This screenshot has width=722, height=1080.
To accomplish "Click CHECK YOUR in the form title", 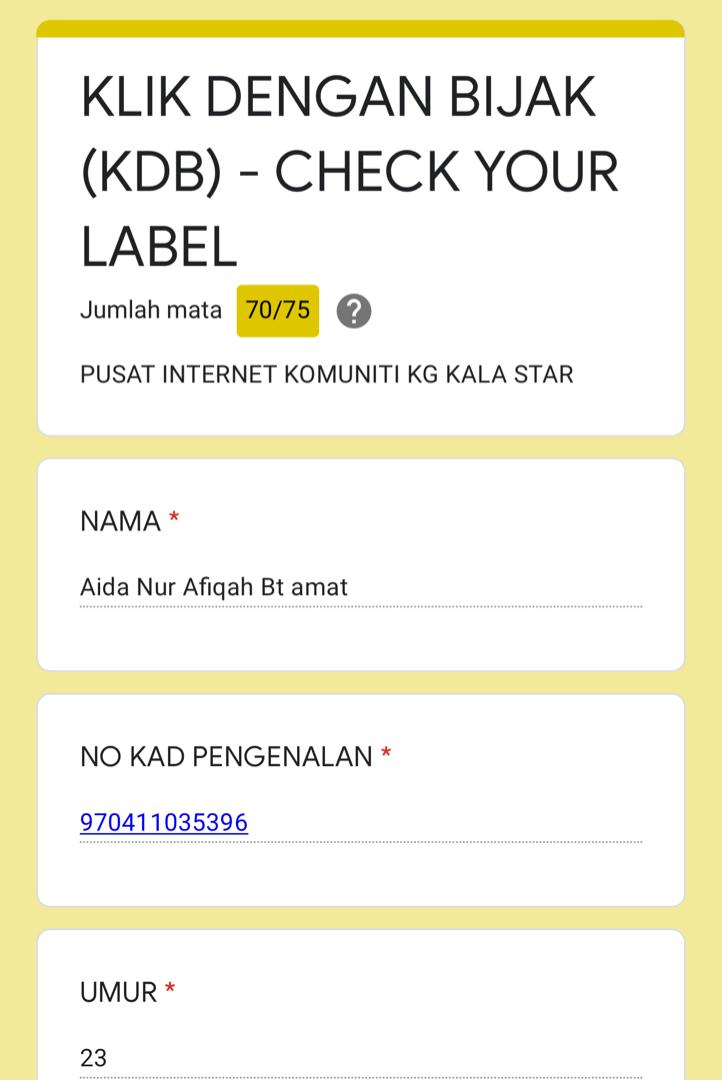I will point(447,172).
